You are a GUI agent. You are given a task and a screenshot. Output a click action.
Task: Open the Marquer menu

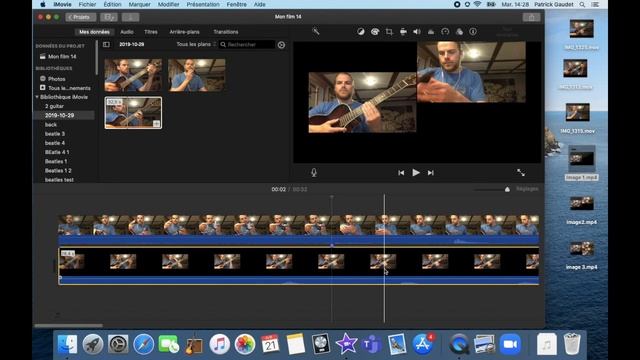[x=140, y=4]
